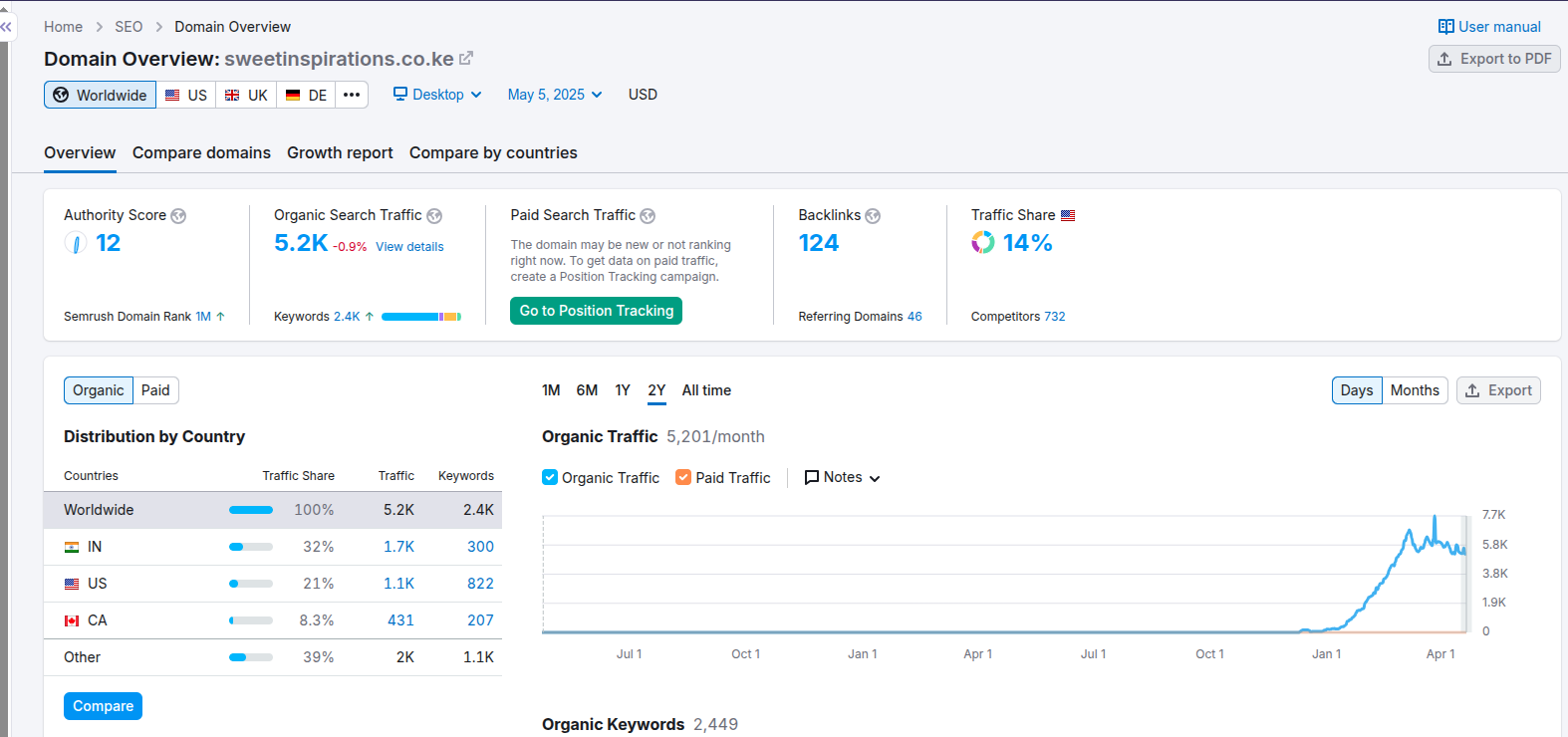Screen dimensions: 1568x737
Task: Select 1M chart time range
Action: tap(551, 390)
